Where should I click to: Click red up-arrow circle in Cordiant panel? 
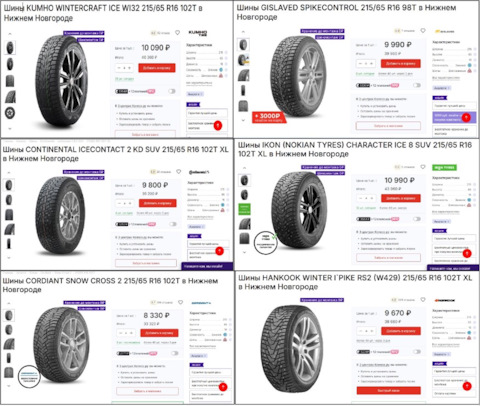click(x=223, y=387)
